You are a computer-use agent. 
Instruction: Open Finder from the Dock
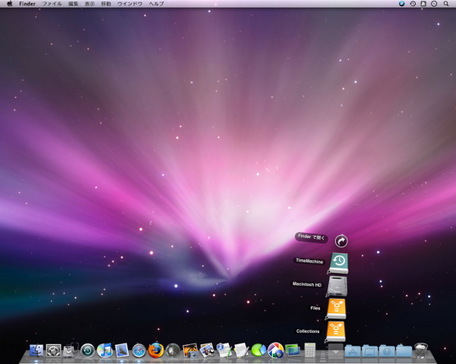point(36,351)
